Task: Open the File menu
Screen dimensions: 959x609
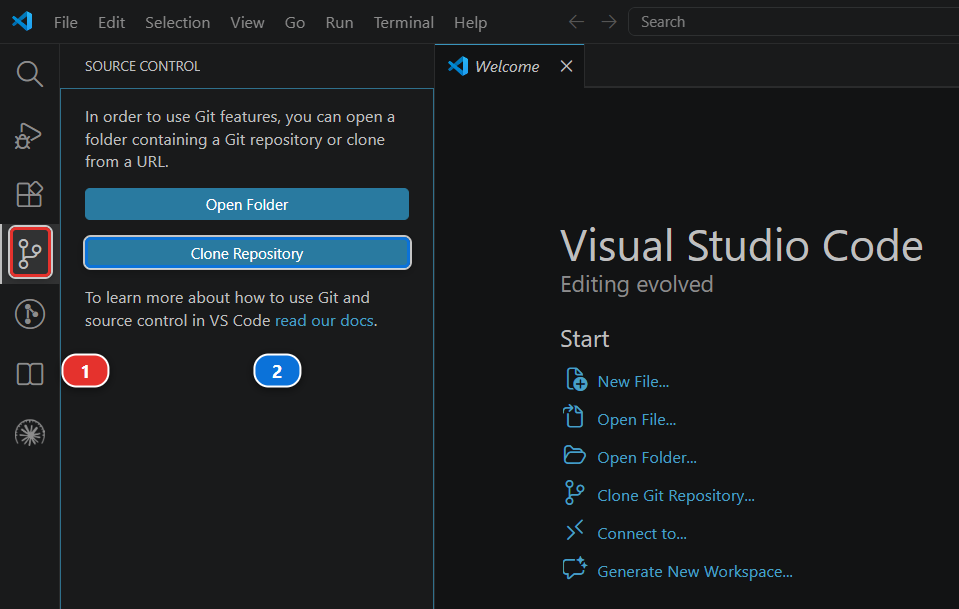Action: coord(65,23)
